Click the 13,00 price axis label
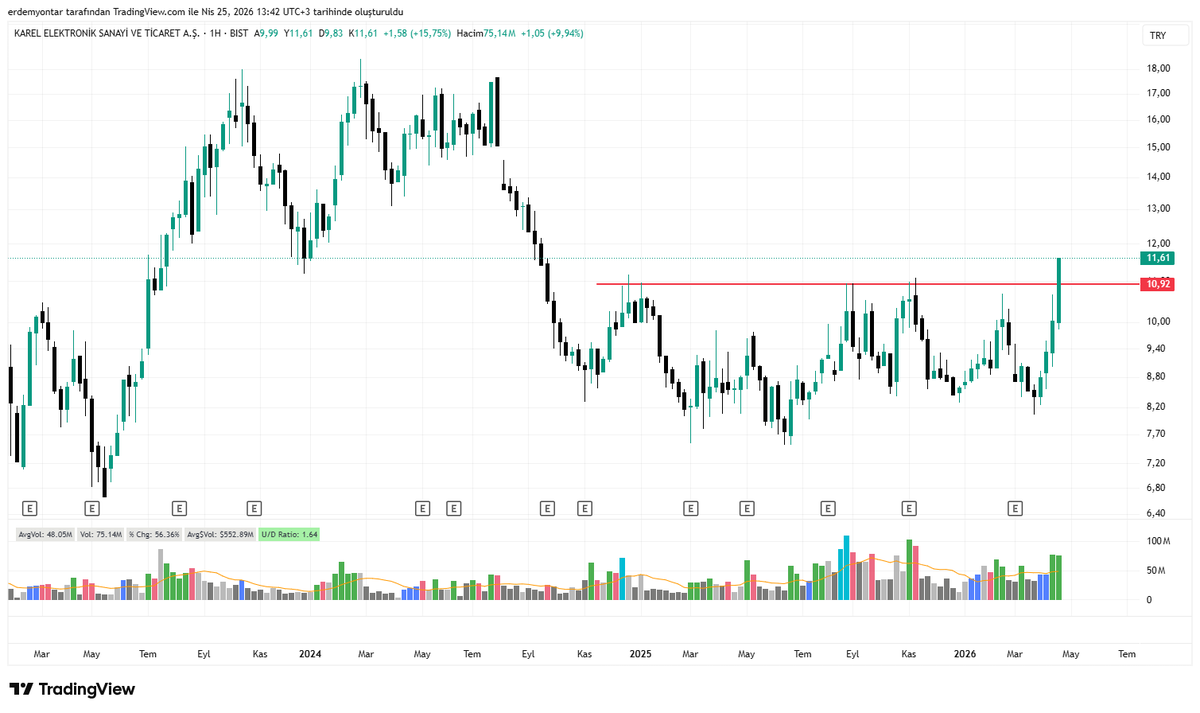This screenshot has width=1200, height=713. [x=1159, y=208]
